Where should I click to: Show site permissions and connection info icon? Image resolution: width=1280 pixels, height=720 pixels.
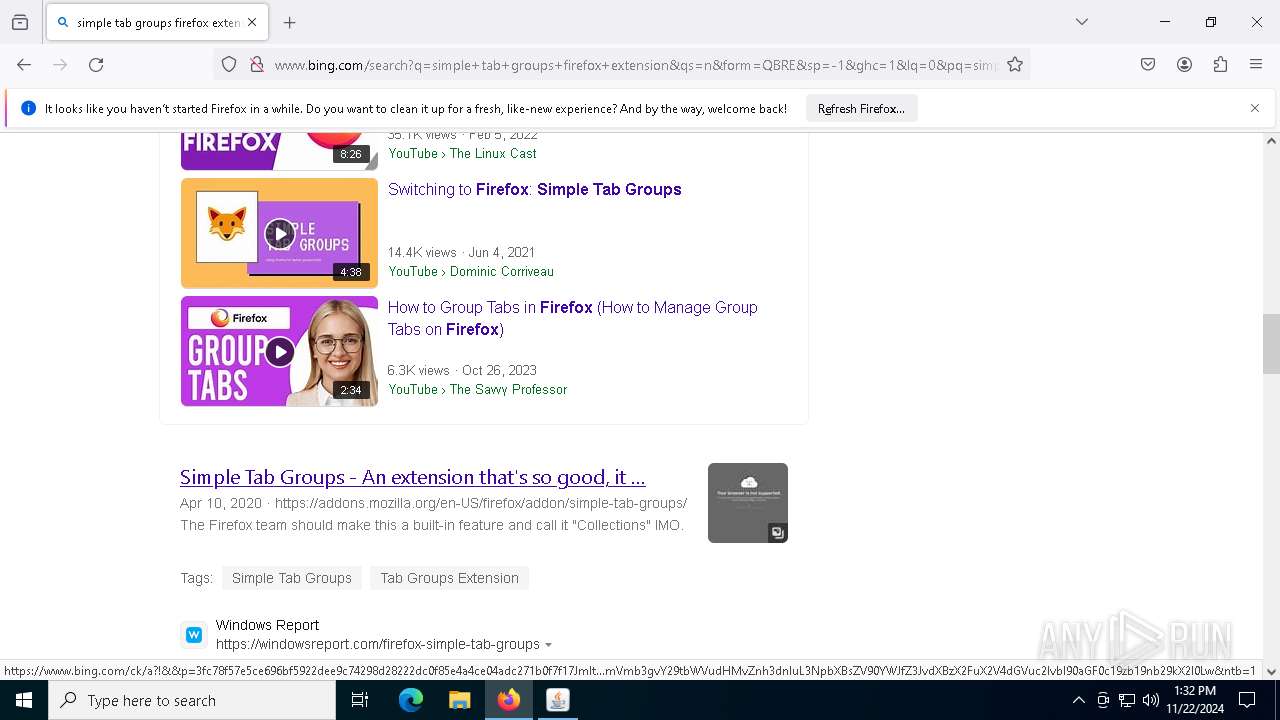[257, 65]
